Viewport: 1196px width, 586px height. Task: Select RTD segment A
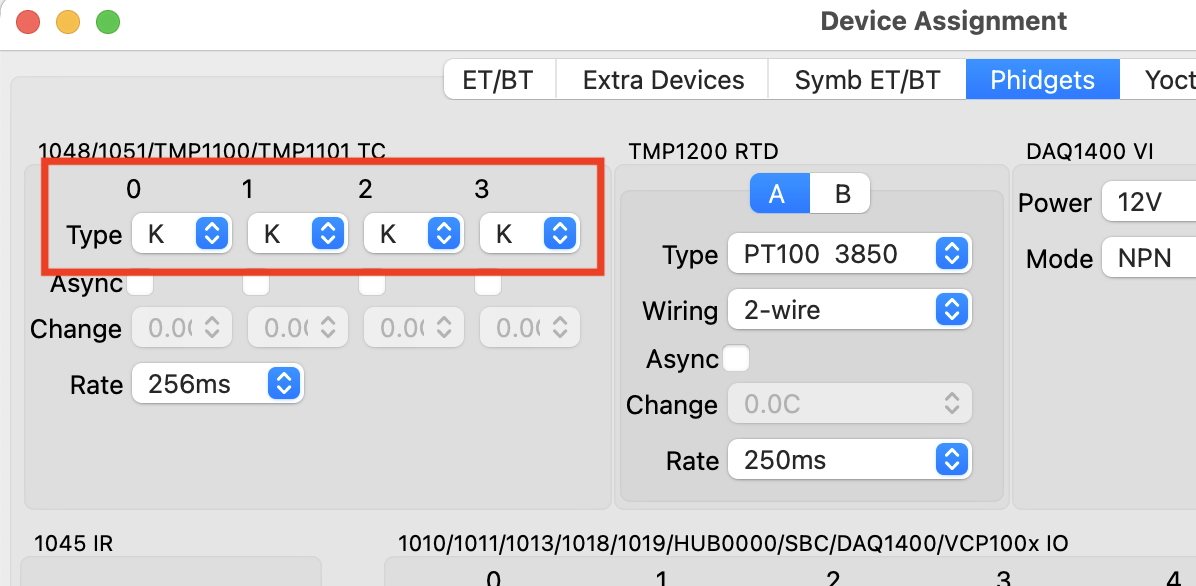coord(779,194)
